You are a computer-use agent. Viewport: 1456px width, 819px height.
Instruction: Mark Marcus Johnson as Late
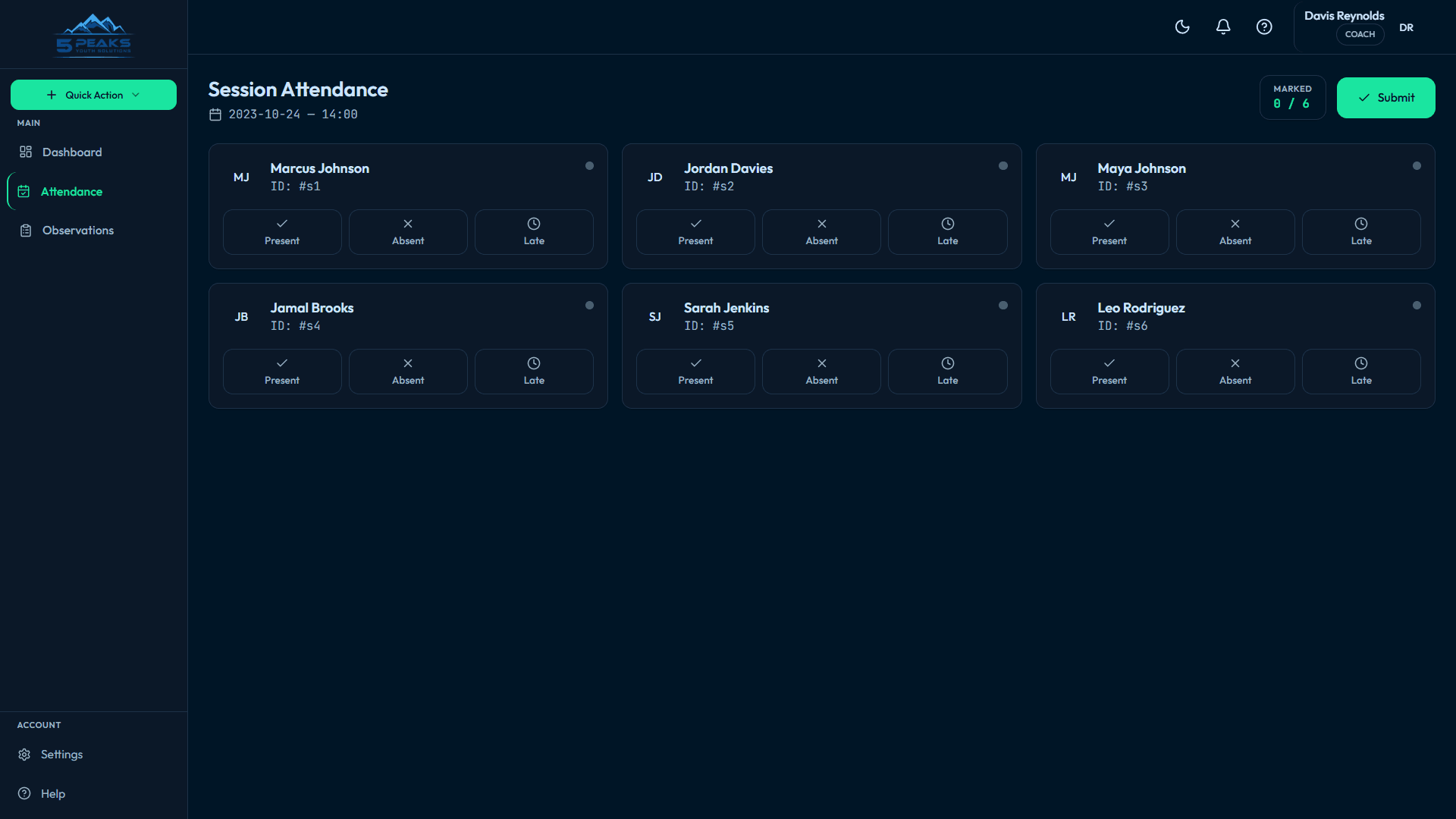[x=534, y=232]
